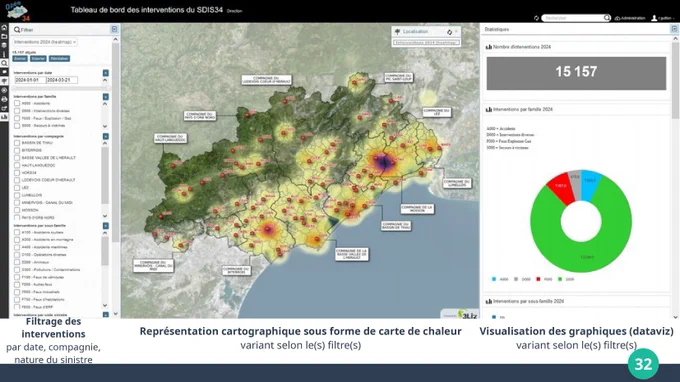The width and height of the screenshot is (680, 382).
Task: Click the Réinitialiser button
Action: pyautogui.click(x=59, y=59)
